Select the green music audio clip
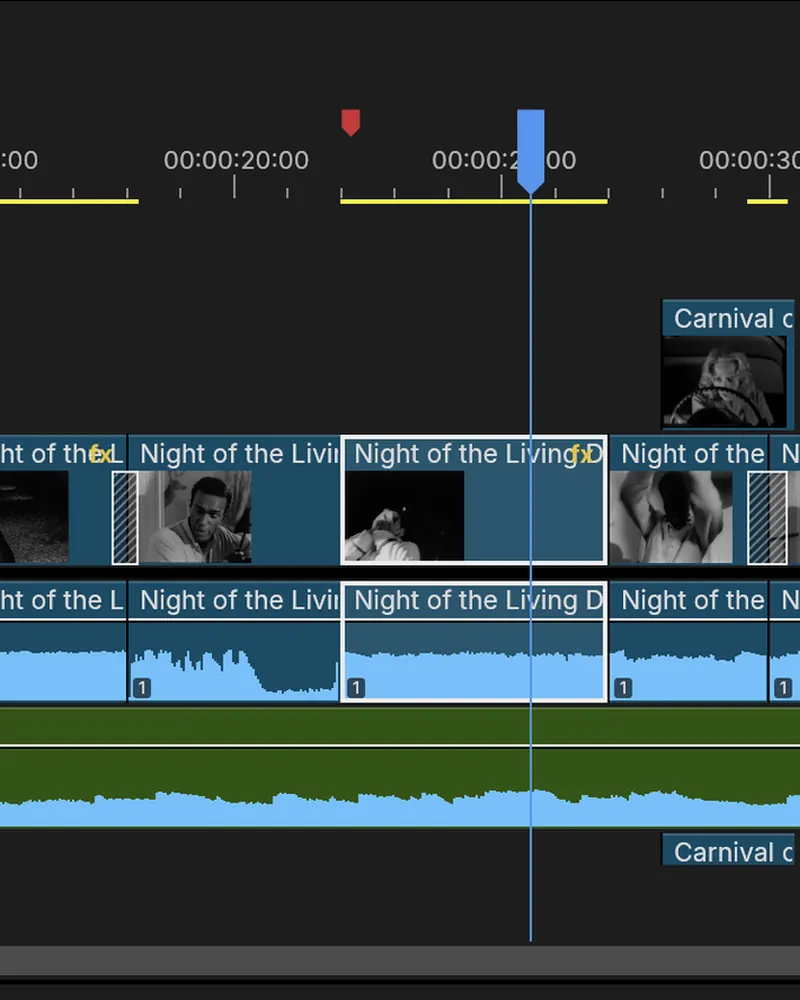This screenshot has width=800, height=1000. [x=400, y=767]
